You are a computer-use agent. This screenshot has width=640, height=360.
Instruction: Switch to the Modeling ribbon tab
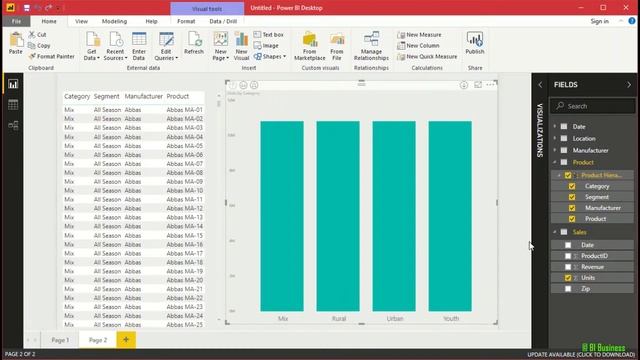point(114,21)
